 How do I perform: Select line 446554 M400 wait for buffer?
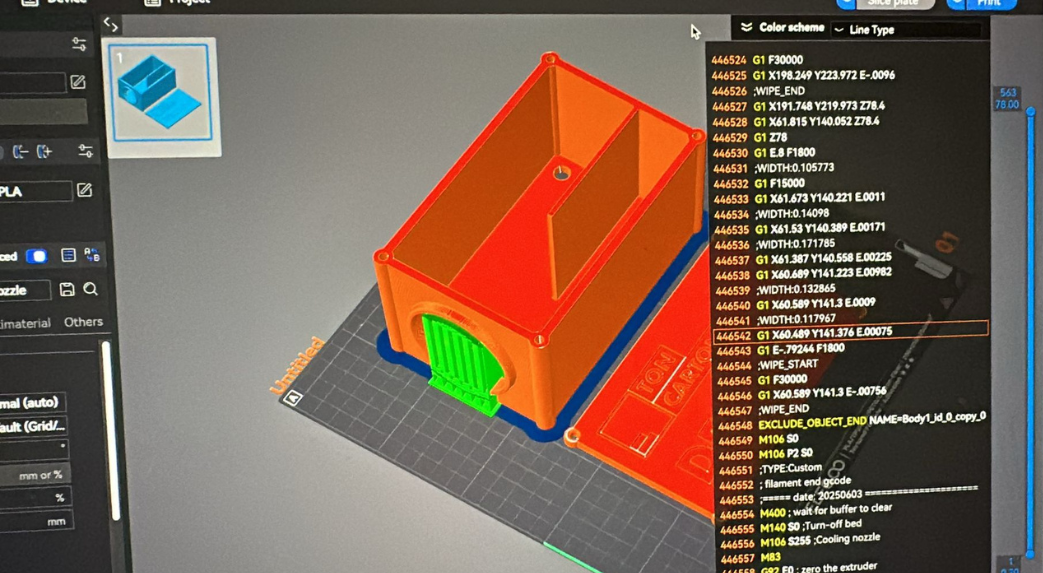coord(806,512)
